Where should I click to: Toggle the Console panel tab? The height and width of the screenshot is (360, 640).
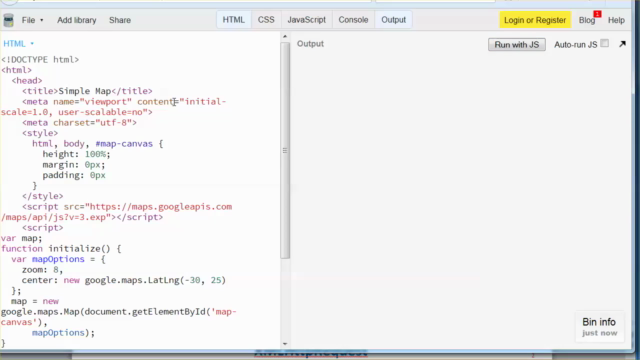pyautogui.click(x=353, y=20)
